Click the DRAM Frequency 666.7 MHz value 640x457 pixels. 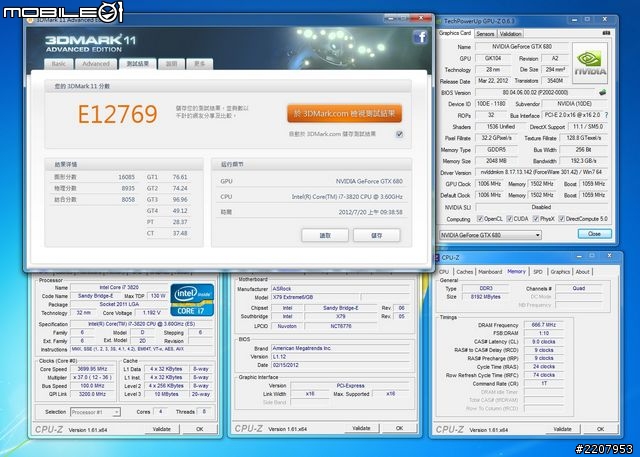[544, 325]
